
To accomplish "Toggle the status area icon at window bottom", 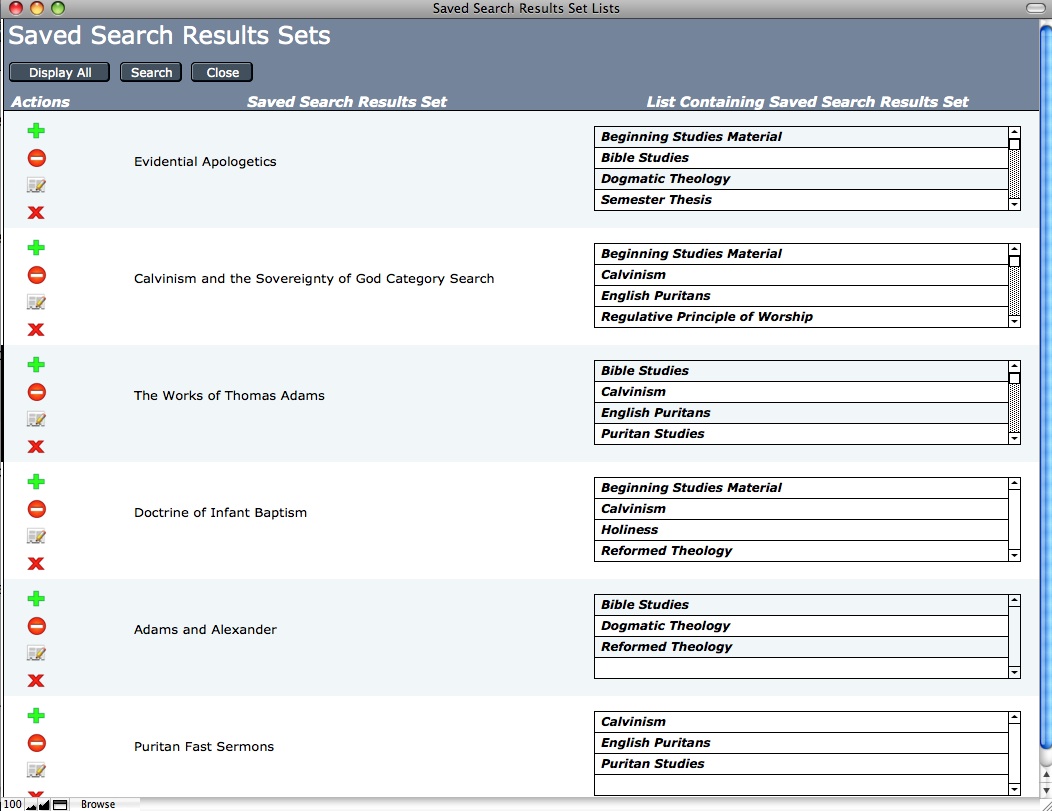I will (x=60, y=804).
